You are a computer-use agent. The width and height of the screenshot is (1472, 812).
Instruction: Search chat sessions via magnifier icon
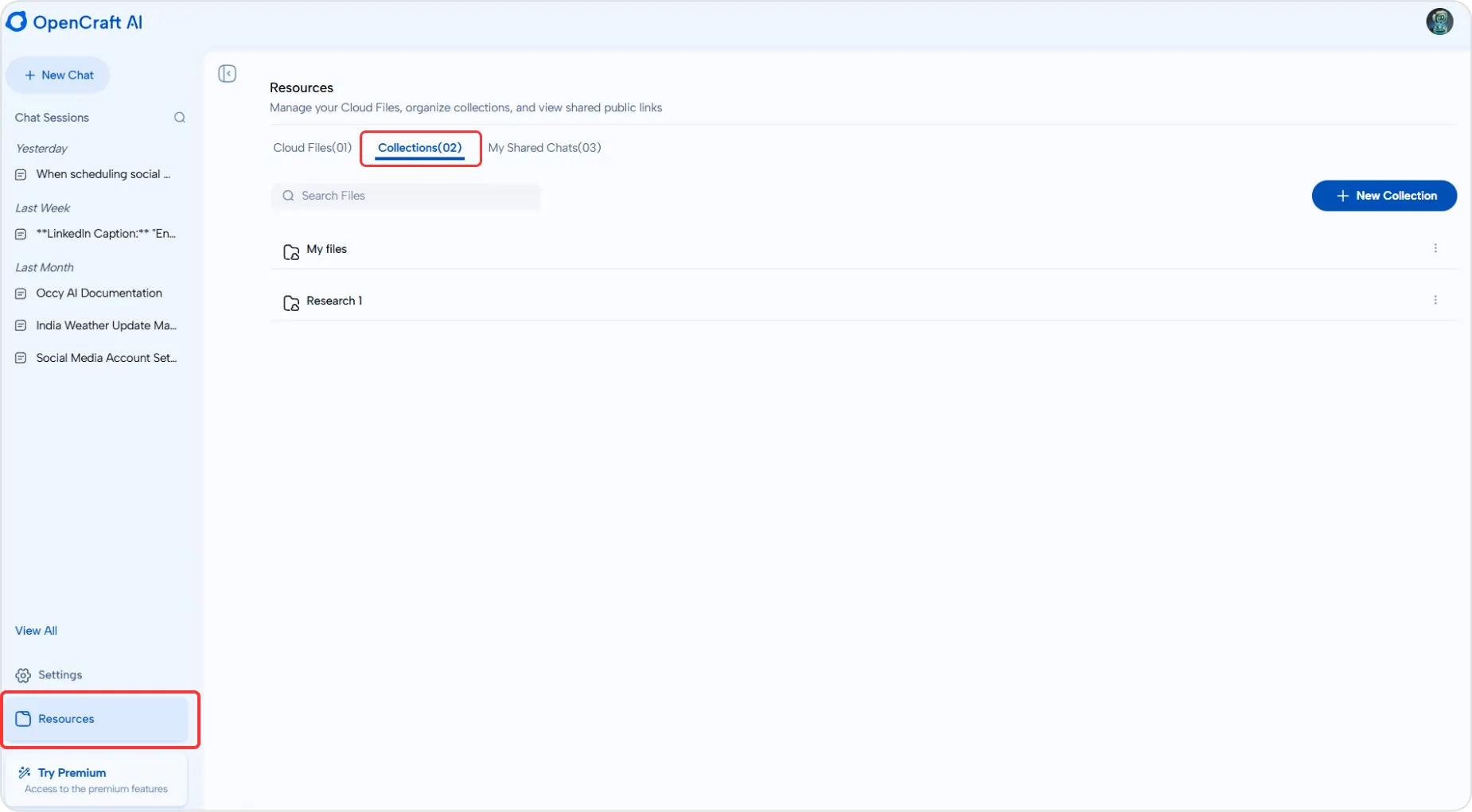180,118
